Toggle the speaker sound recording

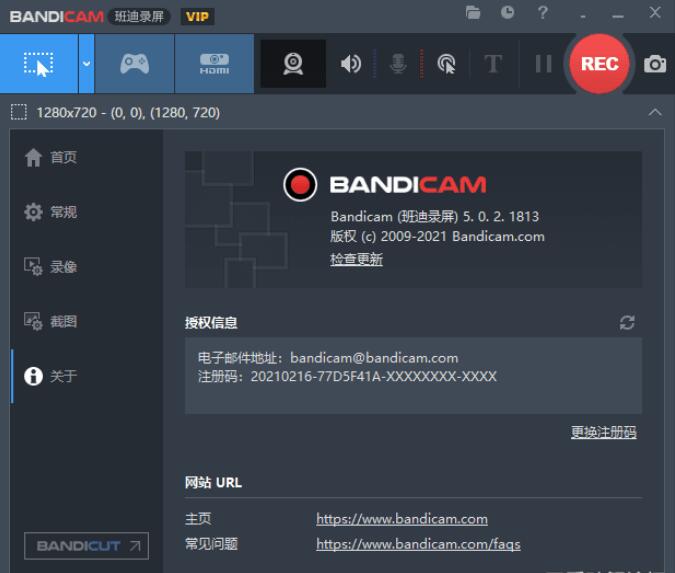pyautogui.click(x=351, y=64)
